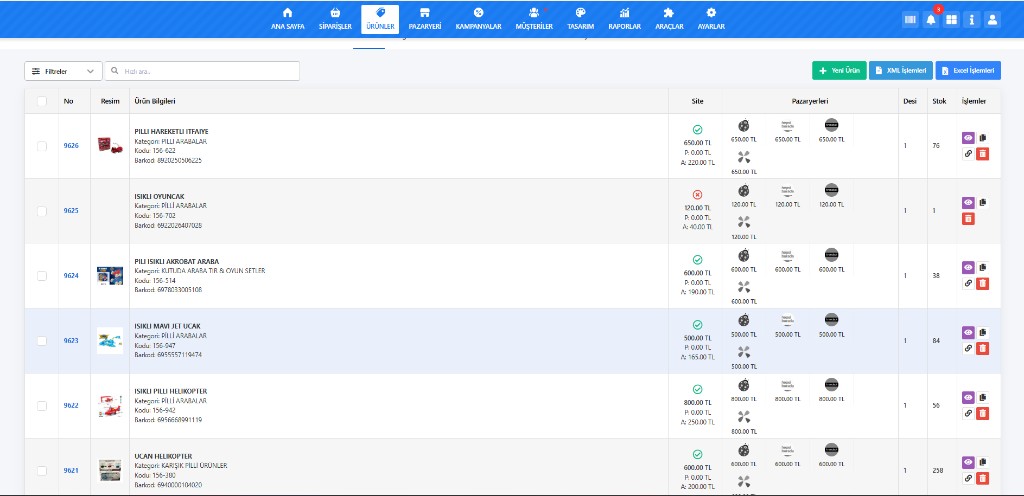The image size is (1024, 496).
Task: Toggle visibility eye for product 9625
Action: 968,203
